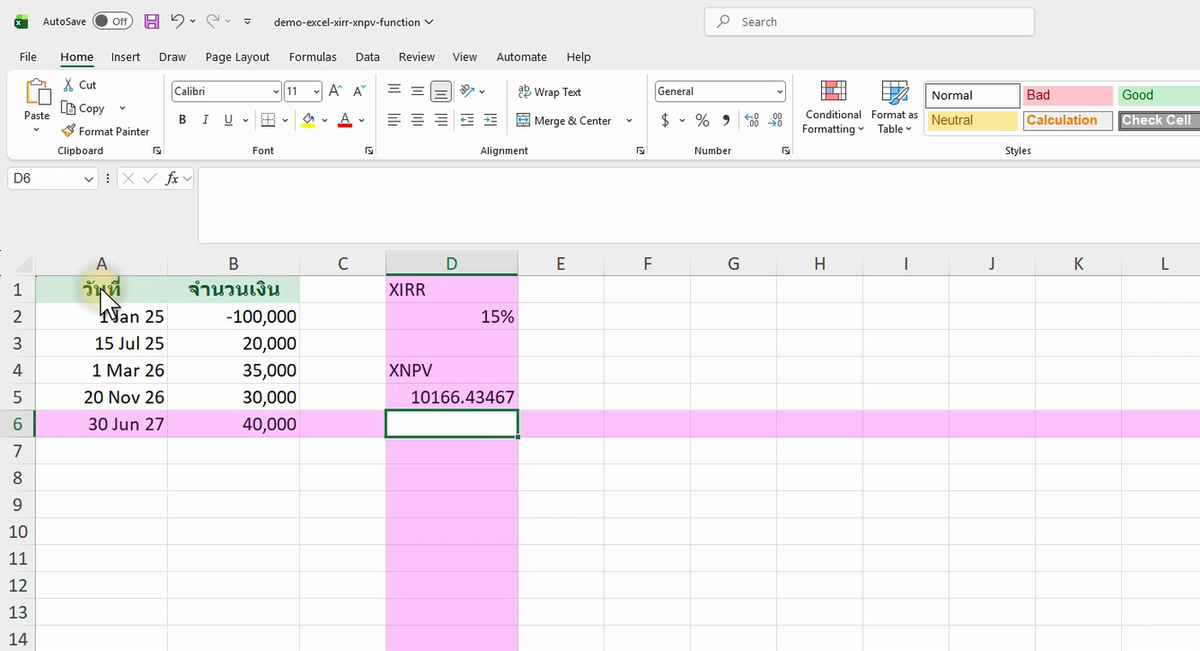Click the Font Color letter A icon
The image size is (1200, 651).
345,120
